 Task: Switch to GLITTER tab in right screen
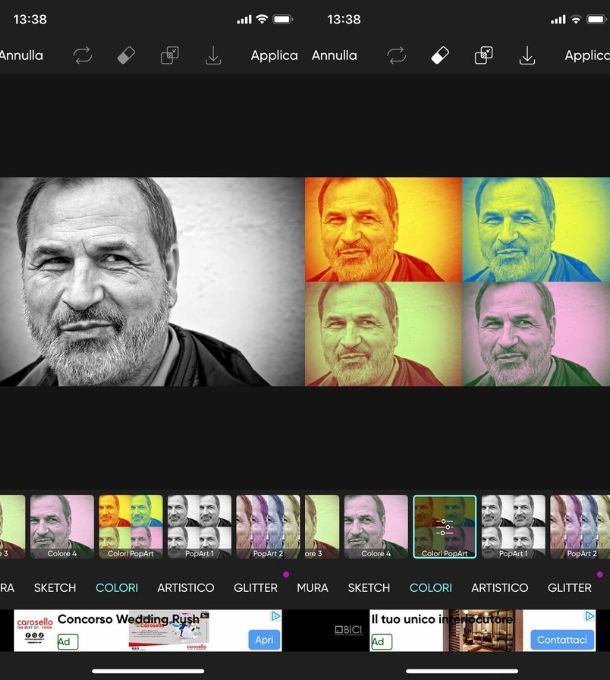pos(569,588)
